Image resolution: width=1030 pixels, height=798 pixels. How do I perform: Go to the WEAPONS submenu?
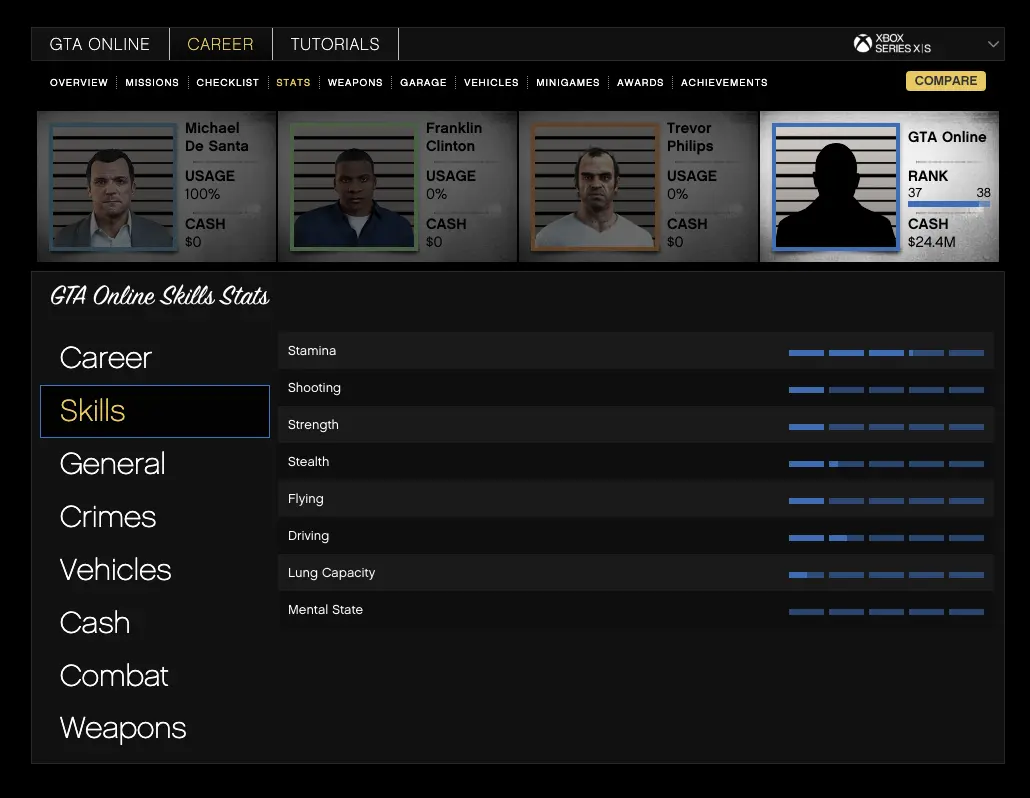(x=355, y=82)
